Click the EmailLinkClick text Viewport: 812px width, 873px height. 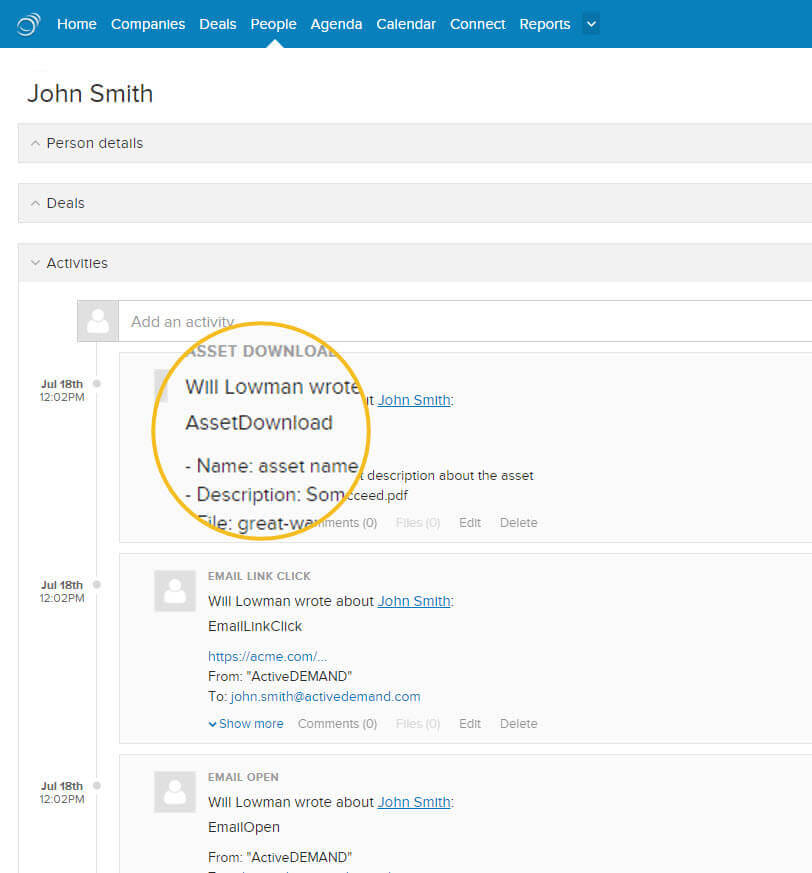tap(255, 626)
